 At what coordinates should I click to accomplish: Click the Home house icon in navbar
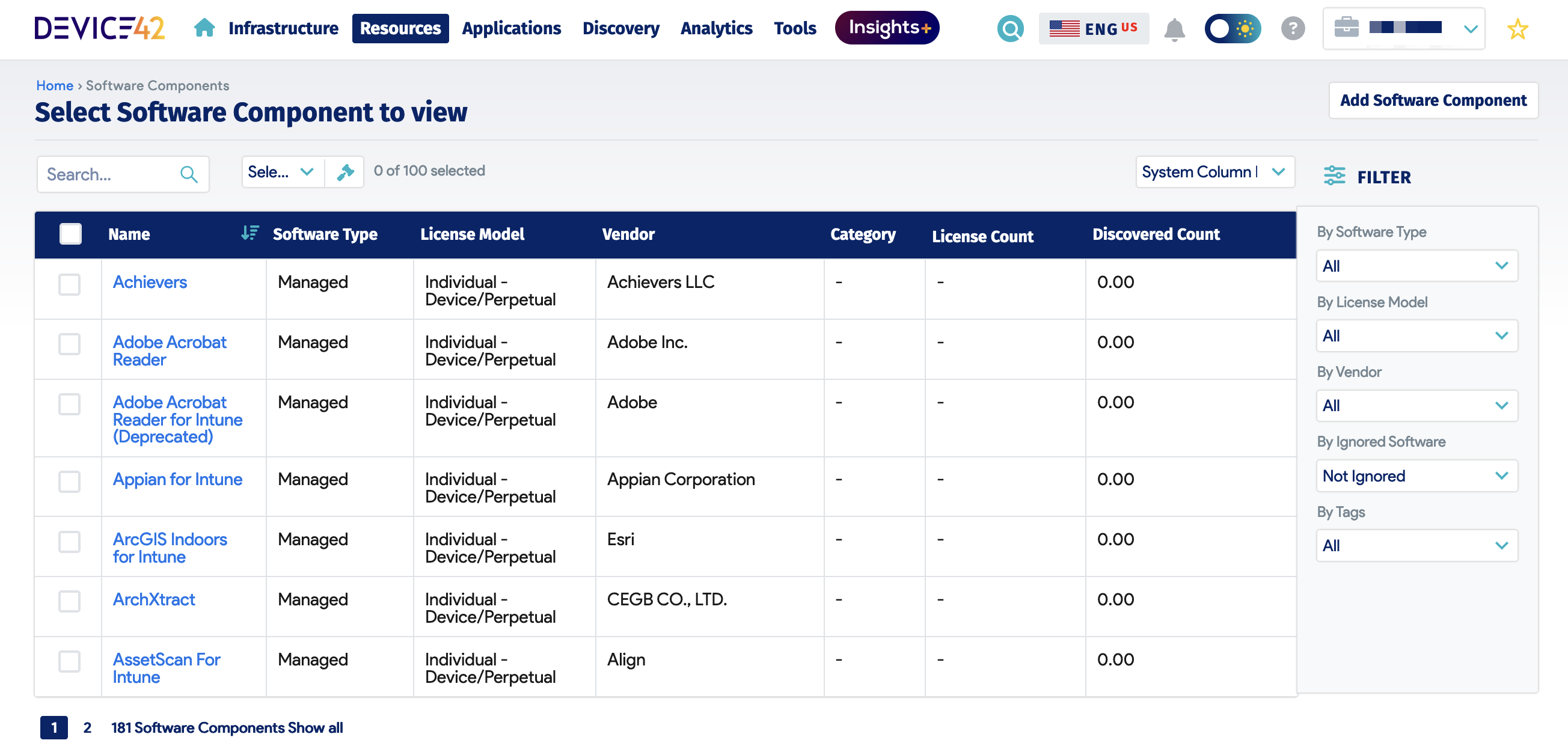pos(204,28)
